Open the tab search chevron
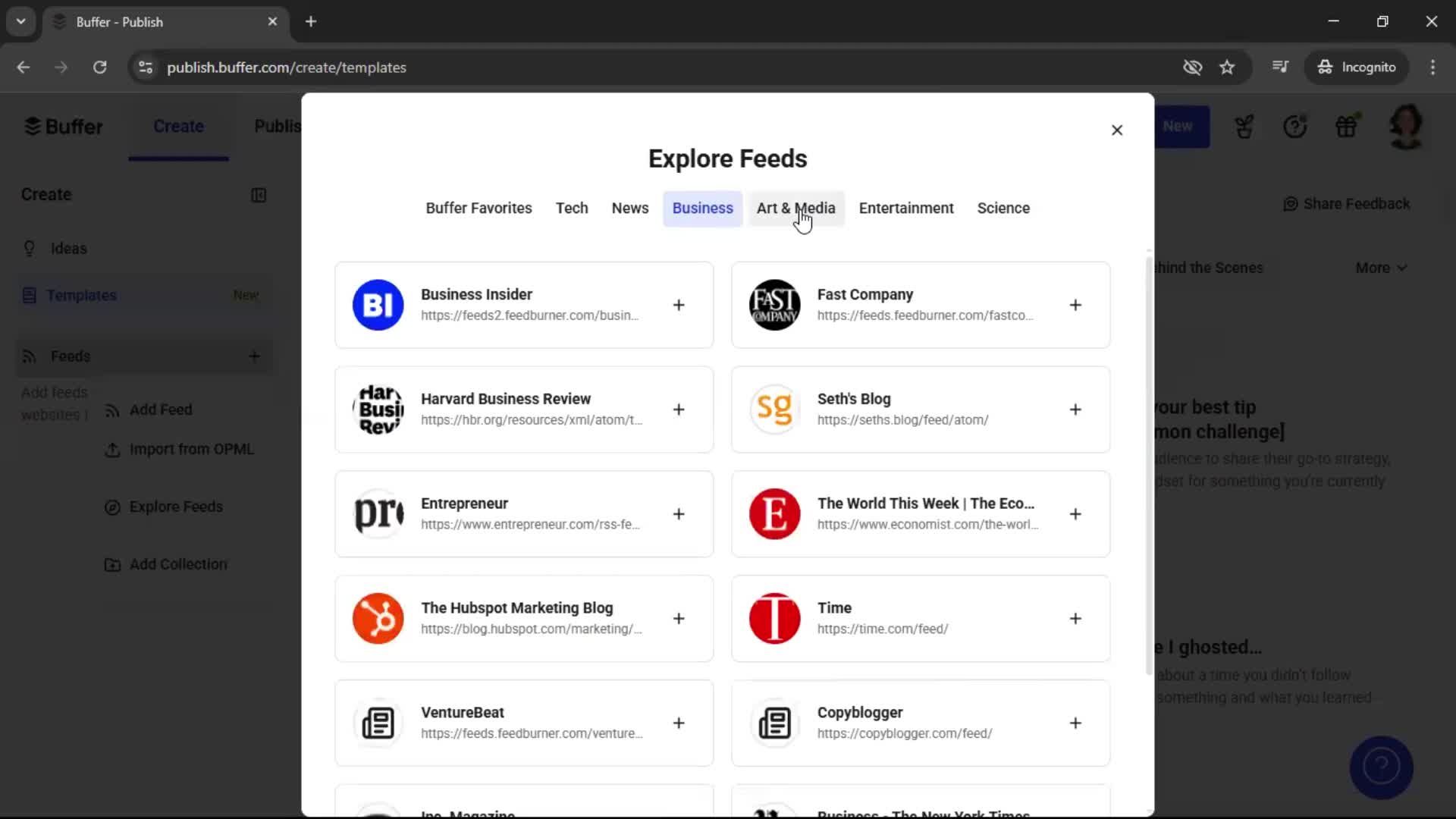 pyautogui.click(x=20, y=21)
